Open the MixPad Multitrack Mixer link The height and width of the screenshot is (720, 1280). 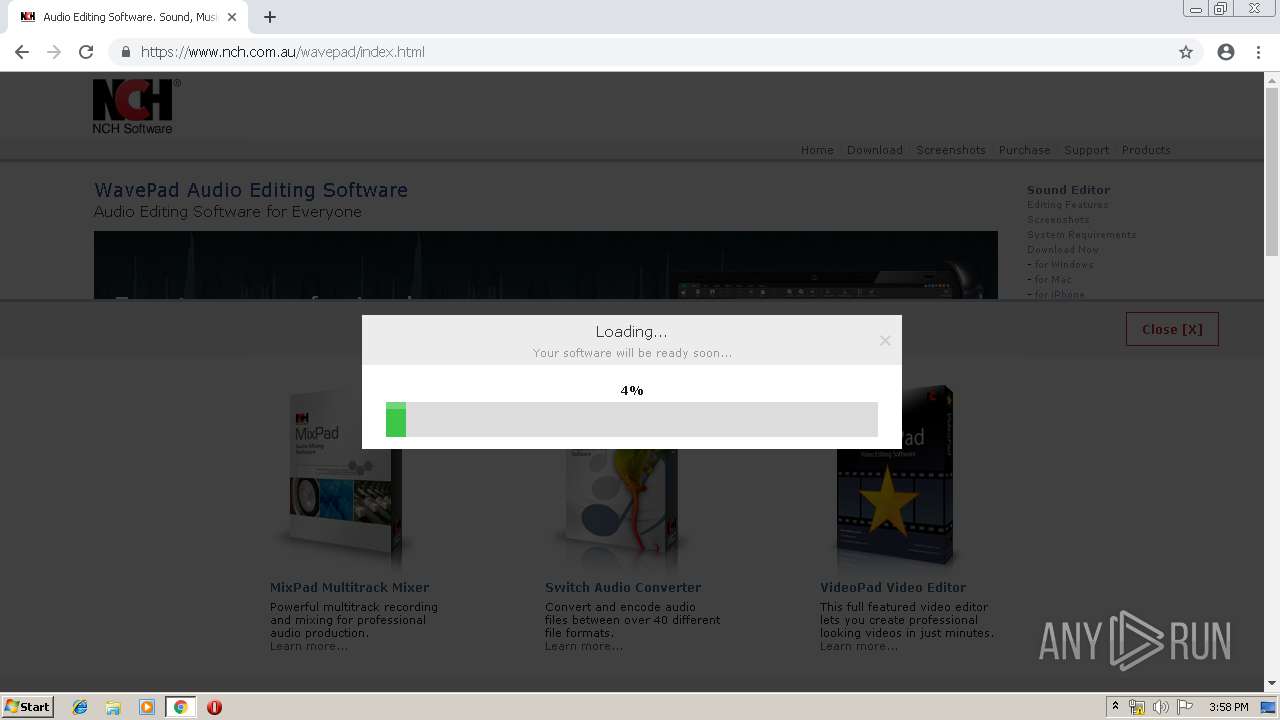[349, 588]
